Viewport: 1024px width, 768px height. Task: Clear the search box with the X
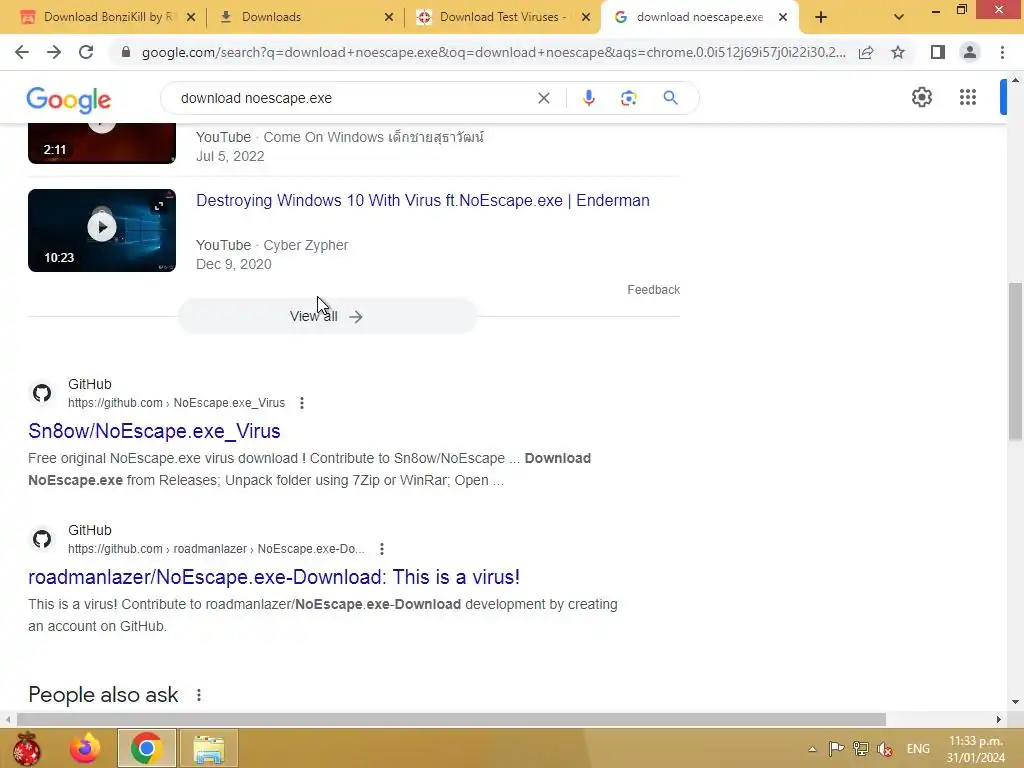tap(543, 98)
